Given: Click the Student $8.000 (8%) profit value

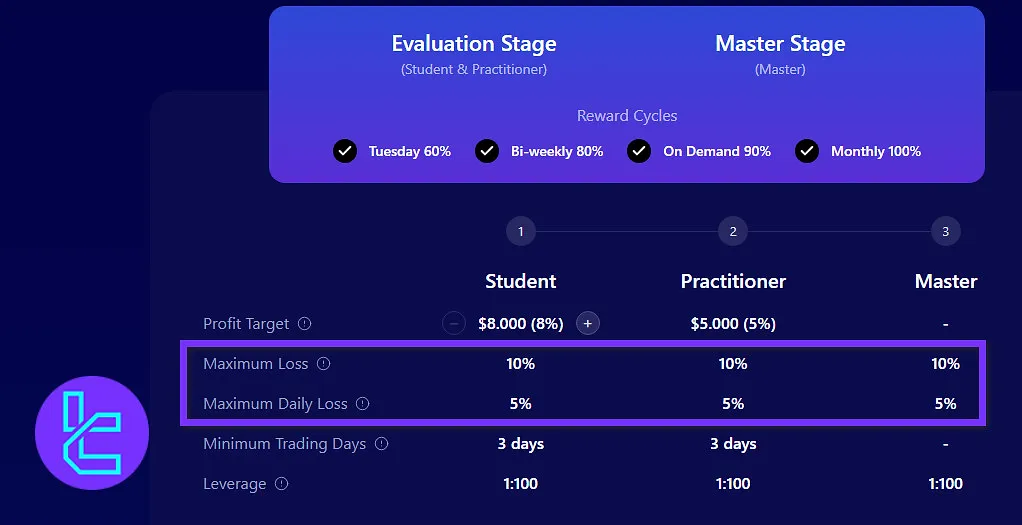Looking at the screenshot, I should (x=521, y=324).
